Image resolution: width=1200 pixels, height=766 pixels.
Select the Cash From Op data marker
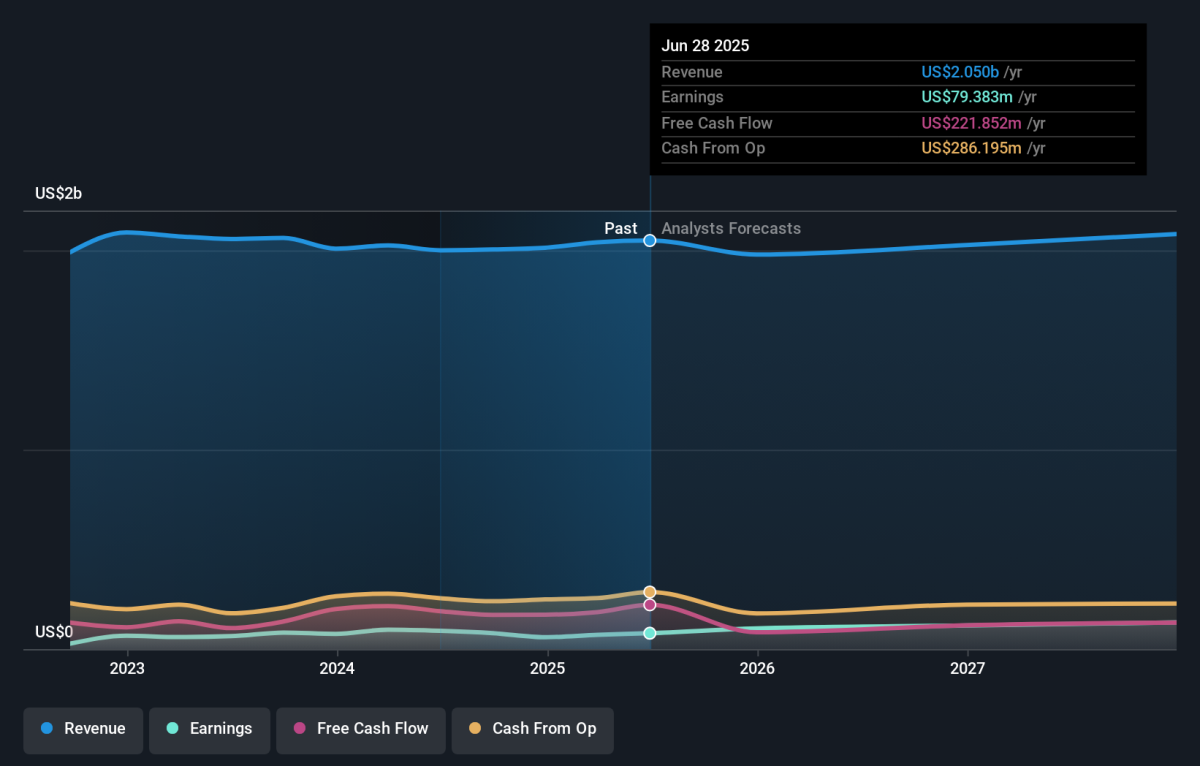[650, 592]
